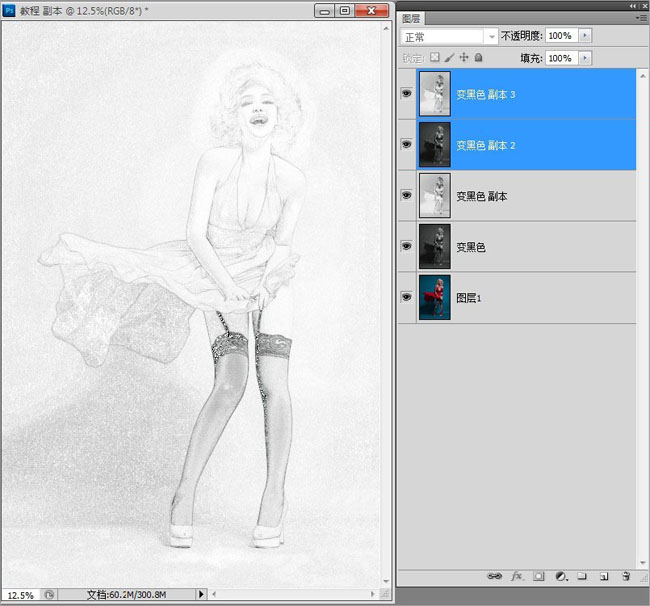This screenshot has height=606, width=650.
Task: Add a layer mask
Action: click(538, 576)
